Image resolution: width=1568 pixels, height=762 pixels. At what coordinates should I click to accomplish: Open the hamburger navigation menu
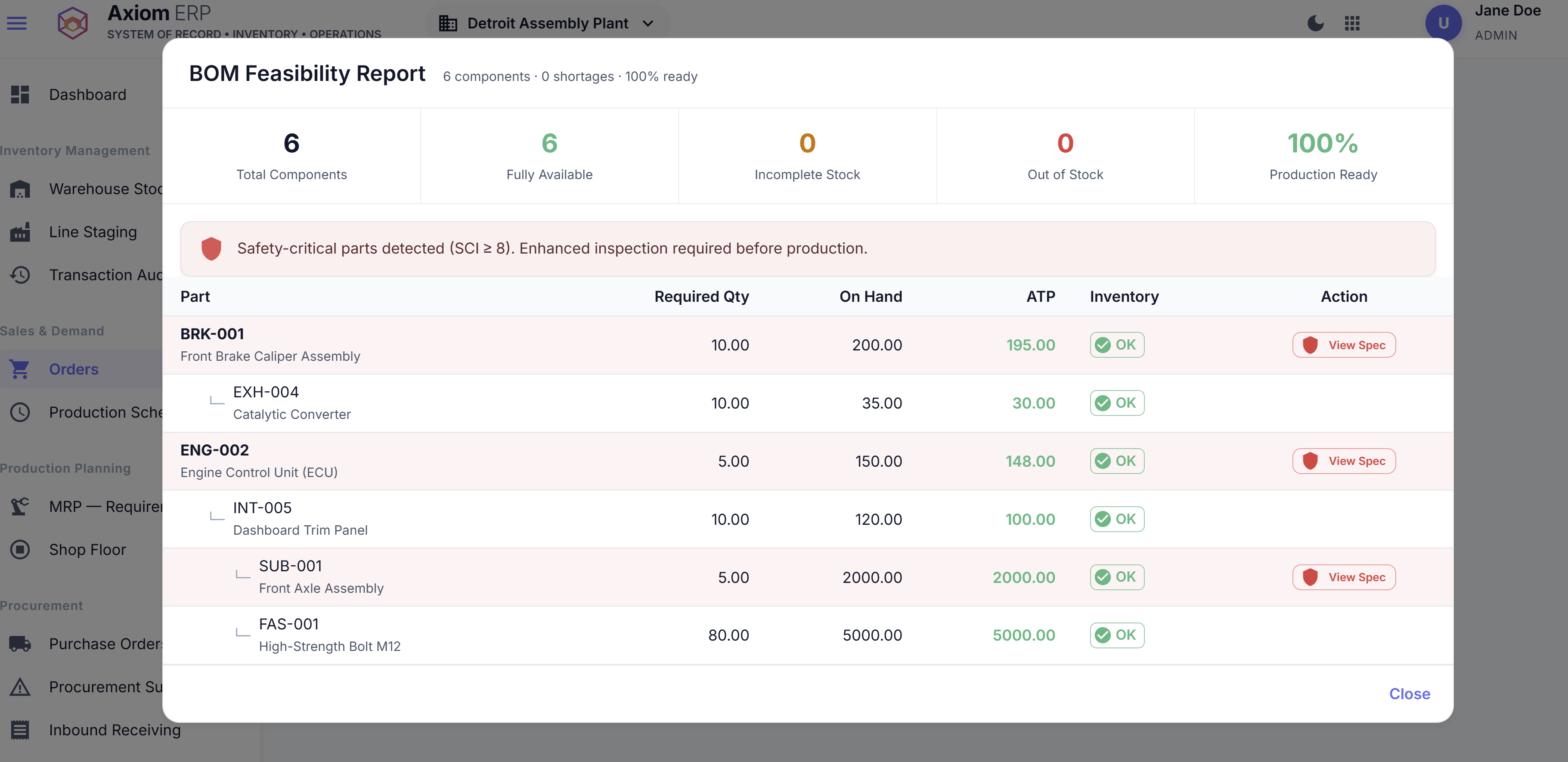pos(17,23)
